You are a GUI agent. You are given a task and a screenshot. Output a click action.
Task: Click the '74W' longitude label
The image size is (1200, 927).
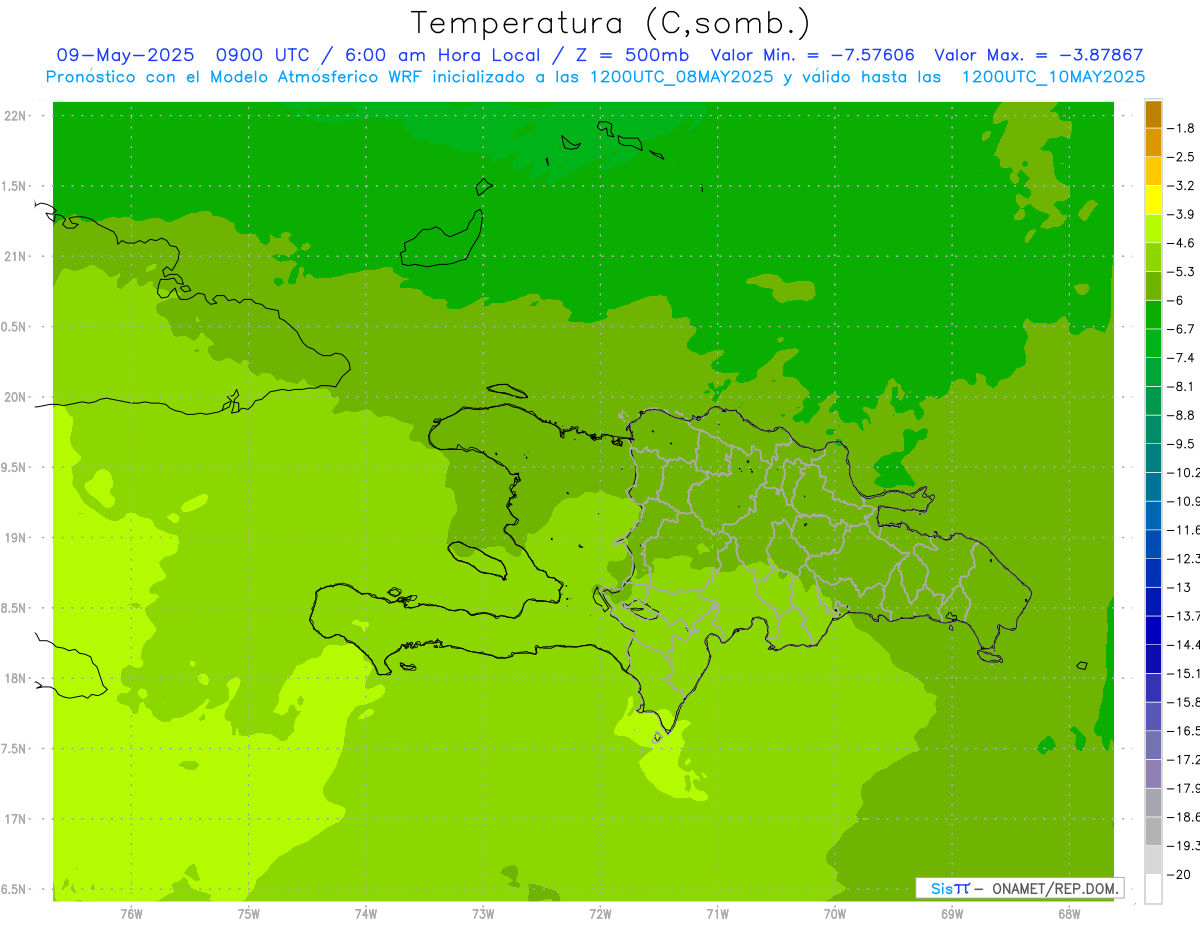coord(366,913)
